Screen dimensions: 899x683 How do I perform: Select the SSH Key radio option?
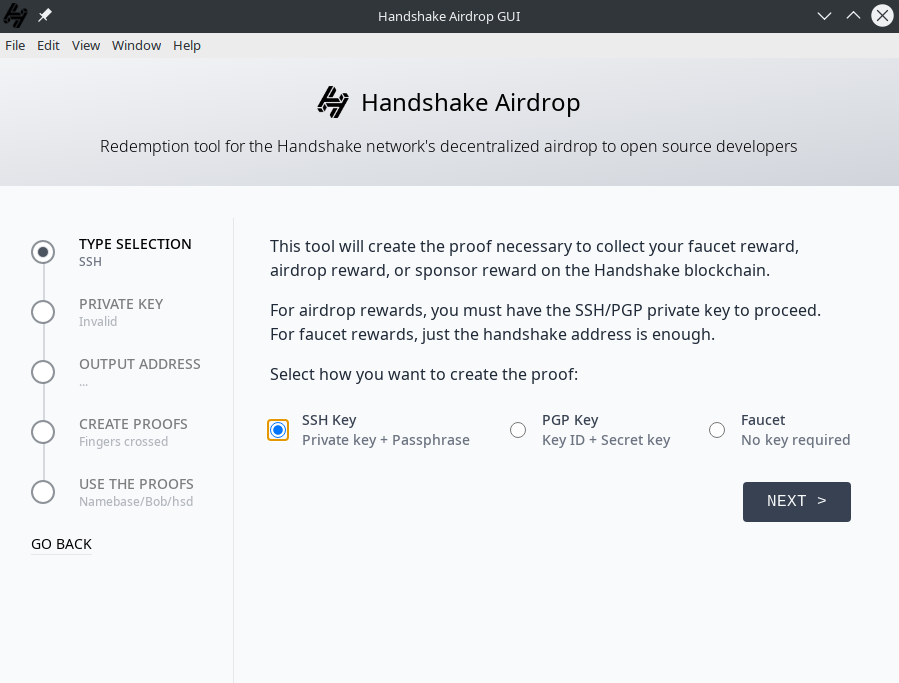pyautogui.click(x=278, y=430)
